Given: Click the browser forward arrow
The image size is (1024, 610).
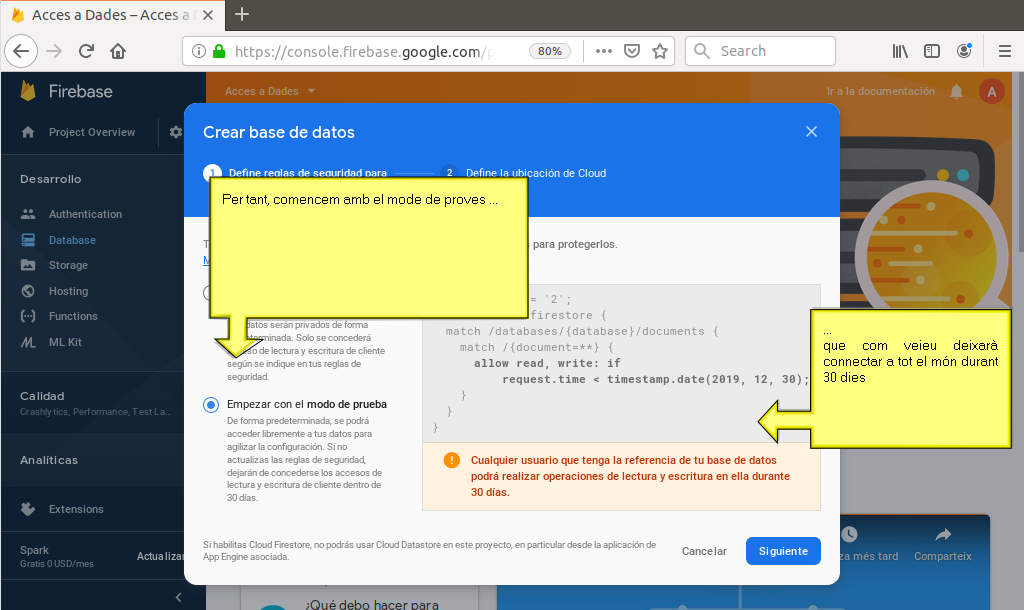Looking at the screenshot, I should [54, 51].
